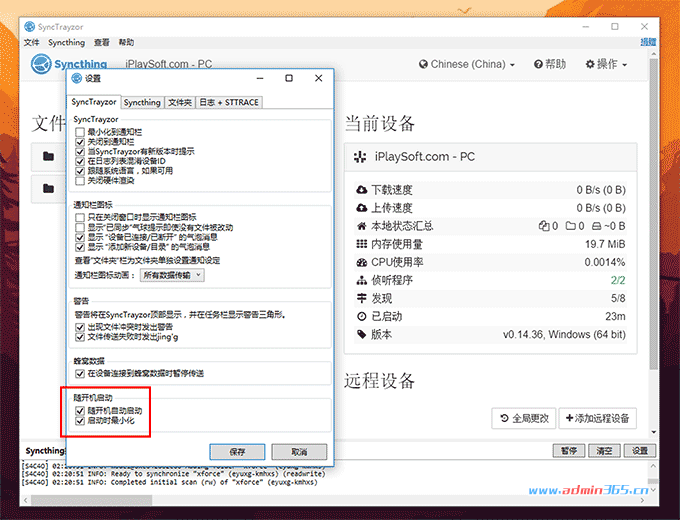Open the 通知栏图标动画 combo box
This screenshot has width=680, height=520.
pos(172,275)
